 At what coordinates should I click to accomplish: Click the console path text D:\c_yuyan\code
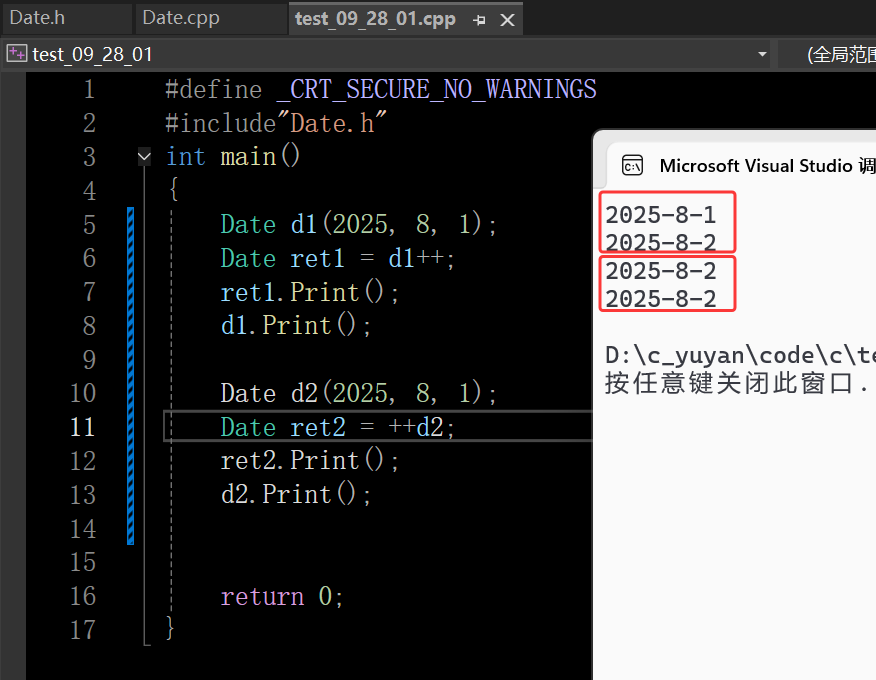point(740,355)
